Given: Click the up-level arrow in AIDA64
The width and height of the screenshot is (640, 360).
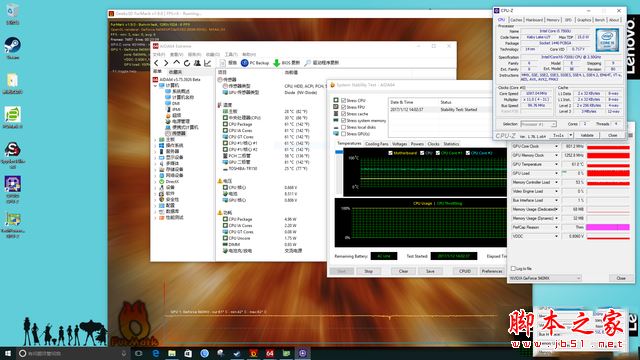Looking at the screenshot, I should coord(176,63).
